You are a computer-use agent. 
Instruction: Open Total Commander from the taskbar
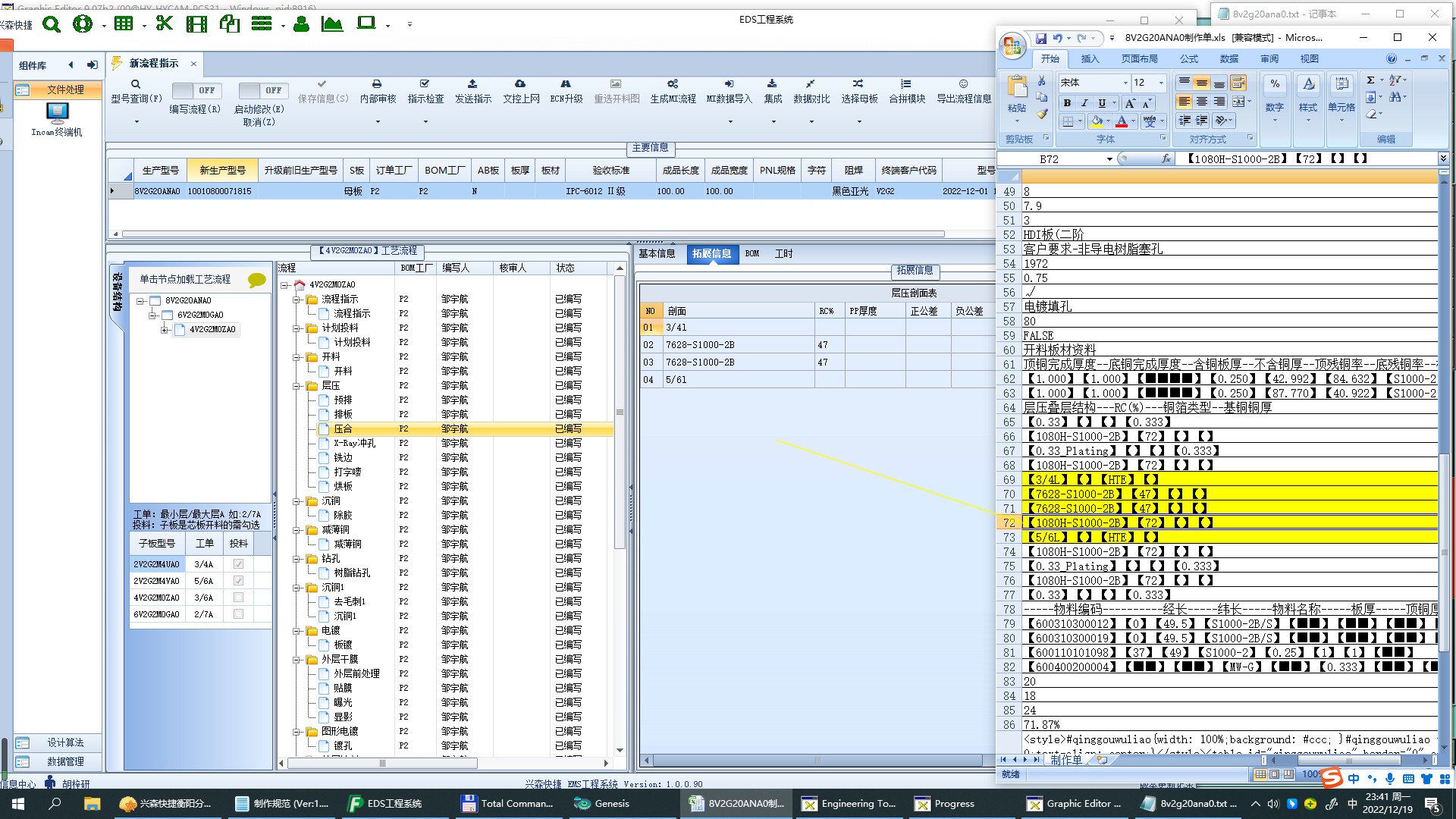tap(507, 804)
